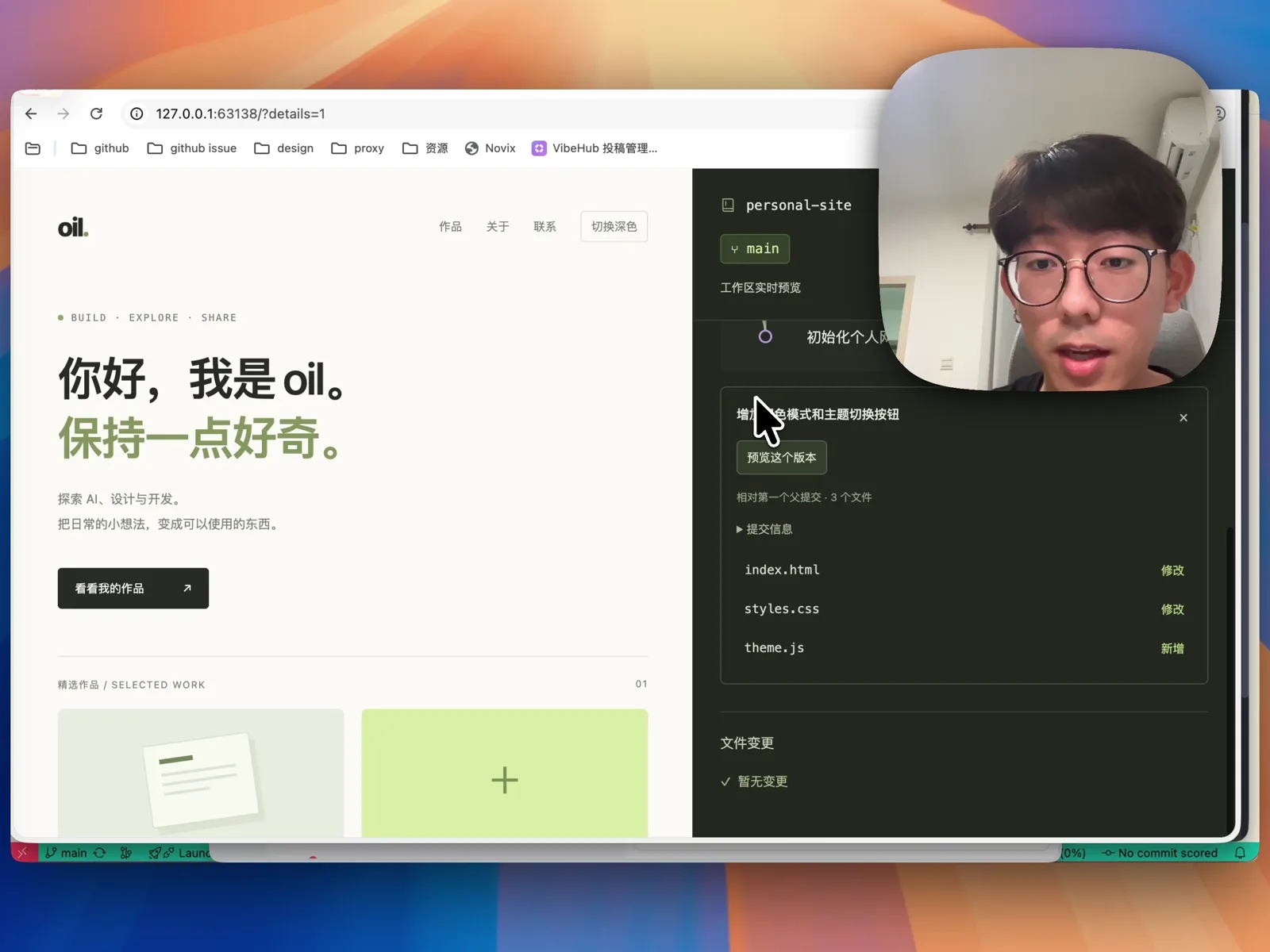
Task: Click the personal-site repository icon
Action: click(728, 205)
